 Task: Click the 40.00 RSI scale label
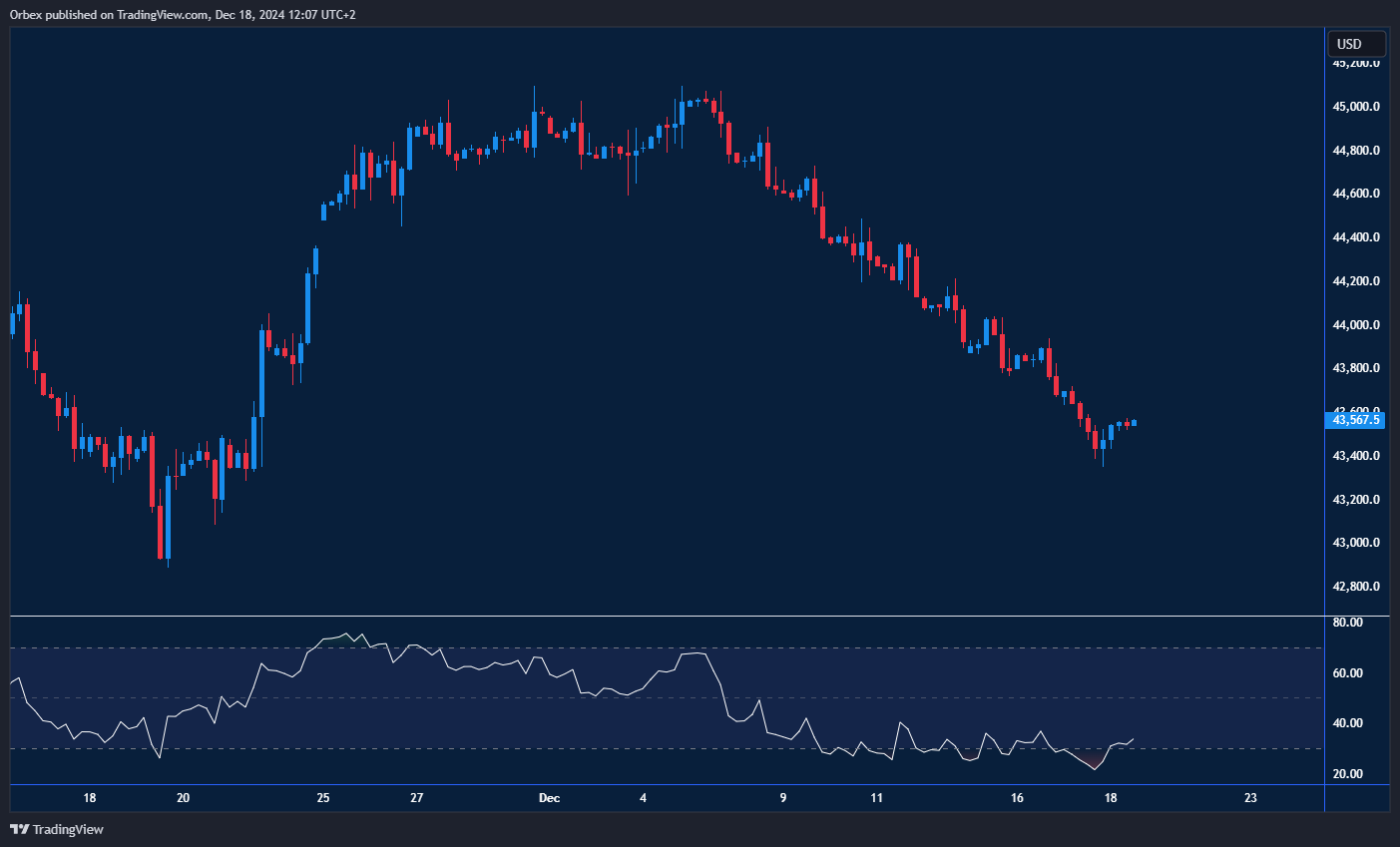[x=1347, y=723]
